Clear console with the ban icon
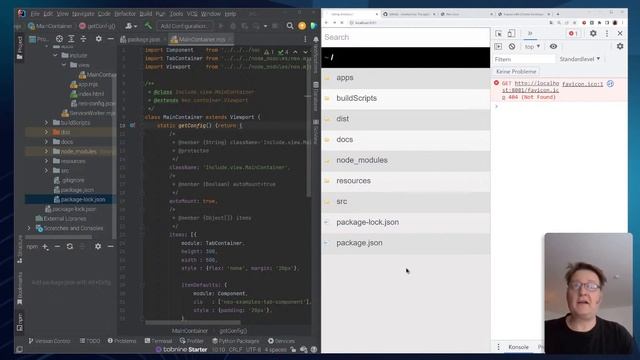Image resolution: width=640 pixels, height=360 pixels. click(x=512, y=47)
